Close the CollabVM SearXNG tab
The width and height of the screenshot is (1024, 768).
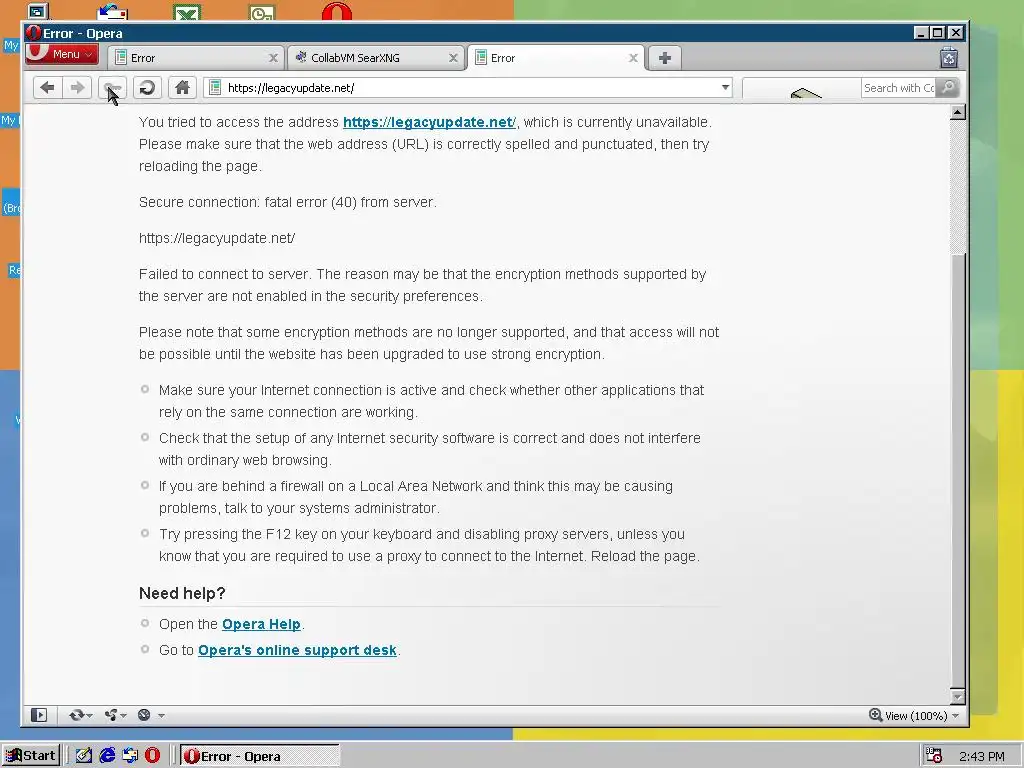pyautogui.click(x=453, y=58)
